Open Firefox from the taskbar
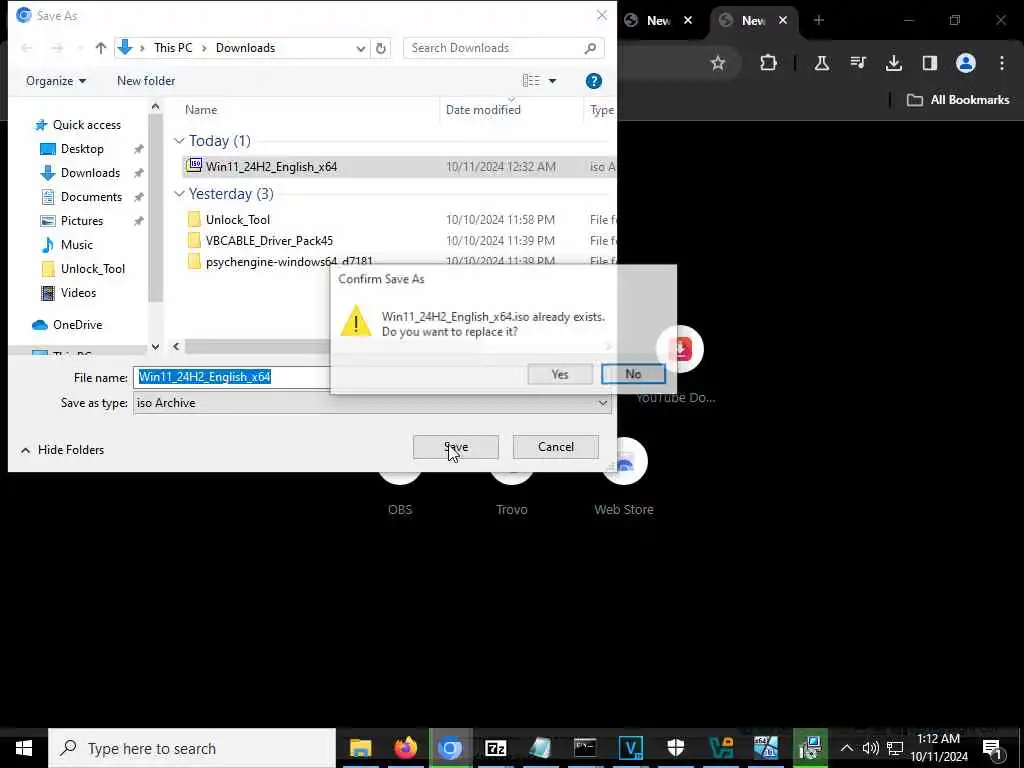This screenshot has width=1024, height=768. (x=406, y=748)
